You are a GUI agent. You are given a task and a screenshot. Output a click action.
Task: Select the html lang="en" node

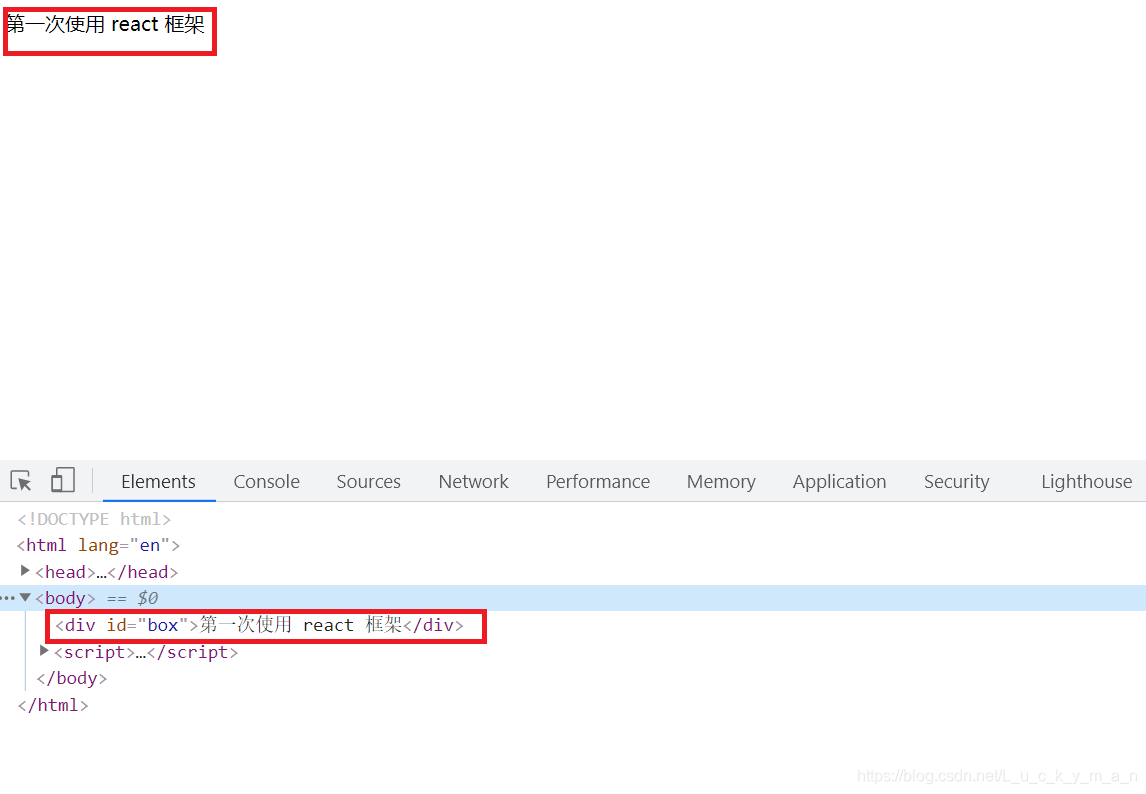98,545
